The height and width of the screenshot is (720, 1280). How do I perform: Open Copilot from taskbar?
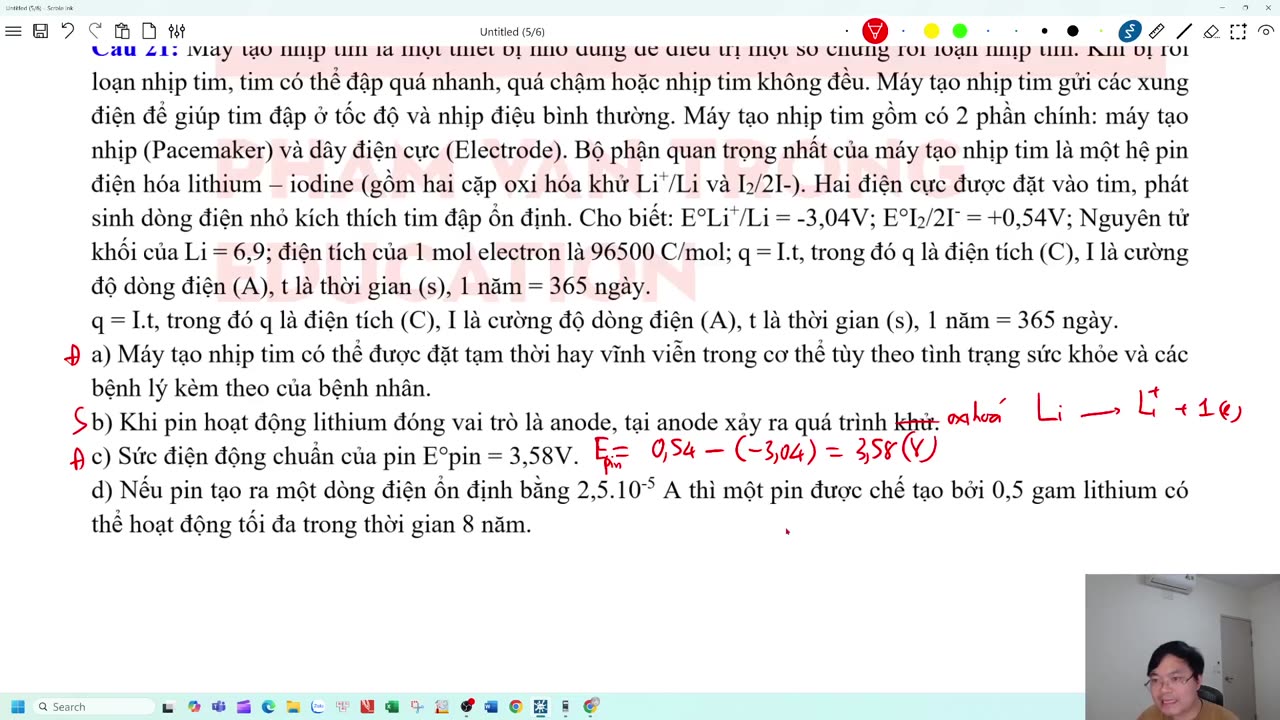point(194,707)
